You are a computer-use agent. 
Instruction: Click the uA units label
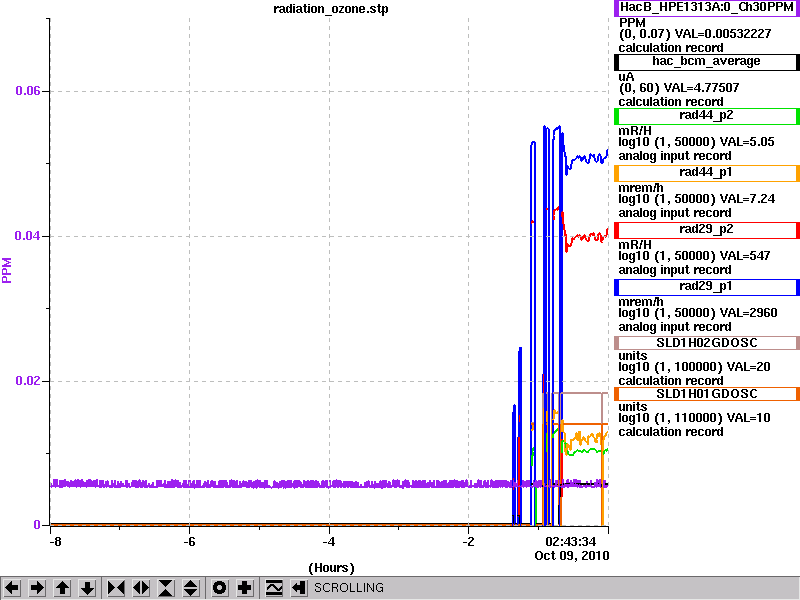pos(626,77)
